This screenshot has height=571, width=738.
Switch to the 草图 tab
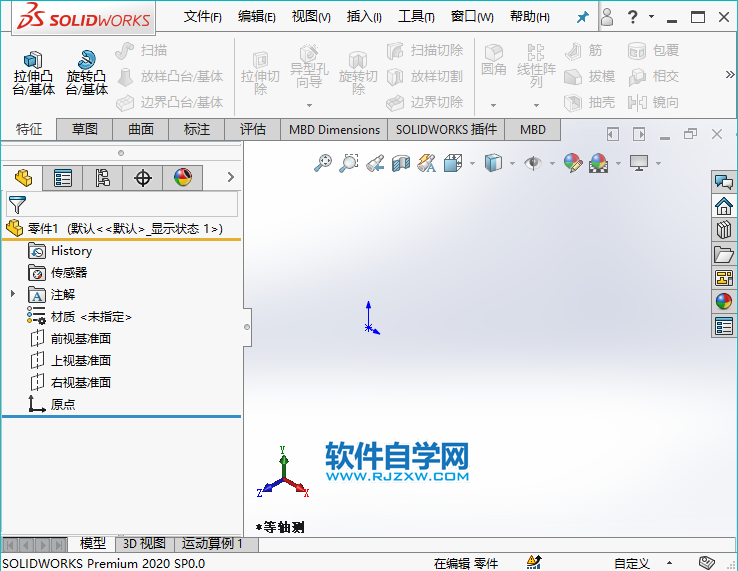[x=84, y=129]
